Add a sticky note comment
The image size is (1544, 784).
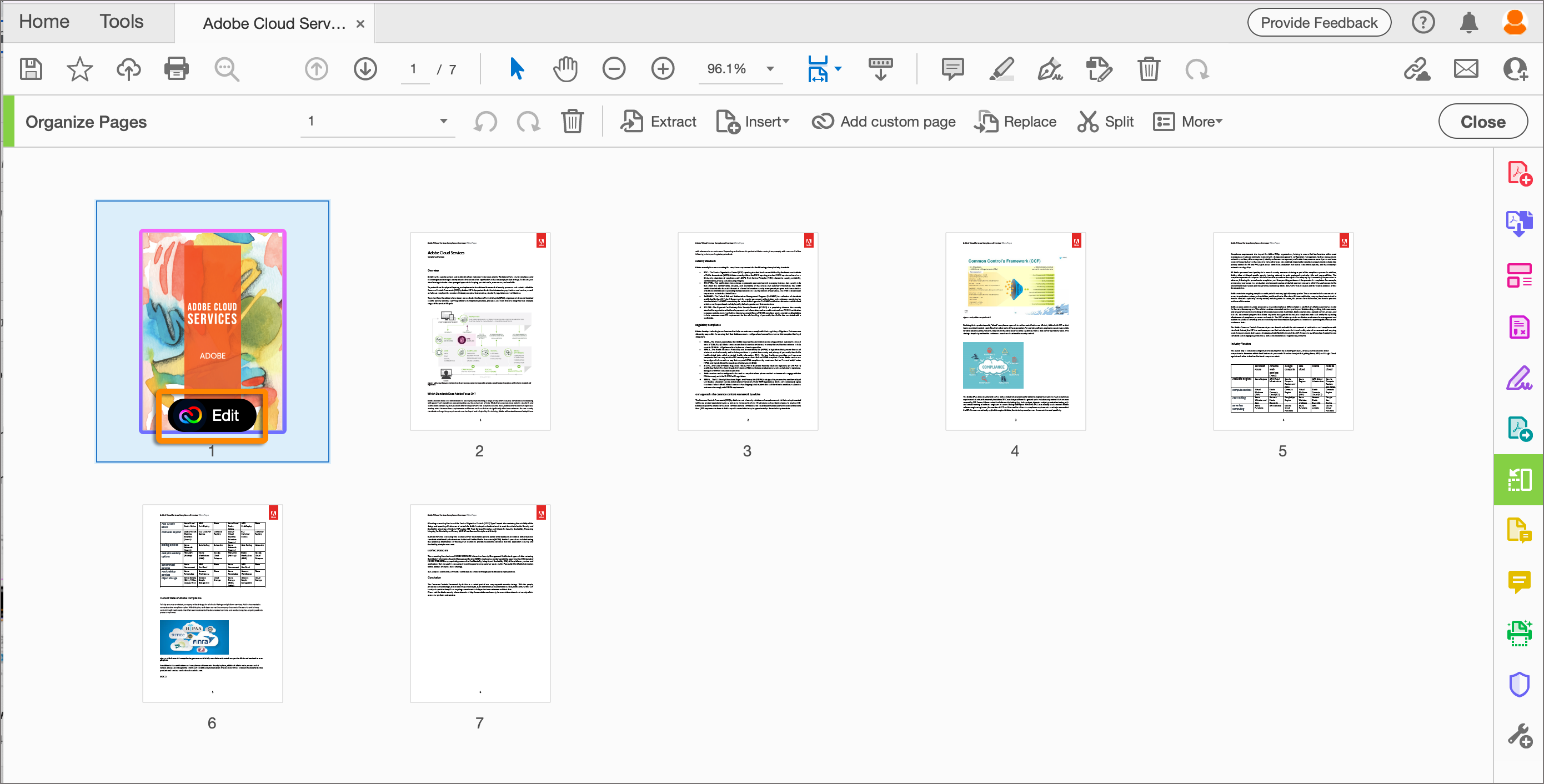pyautogui.click(x=952, y=69)
